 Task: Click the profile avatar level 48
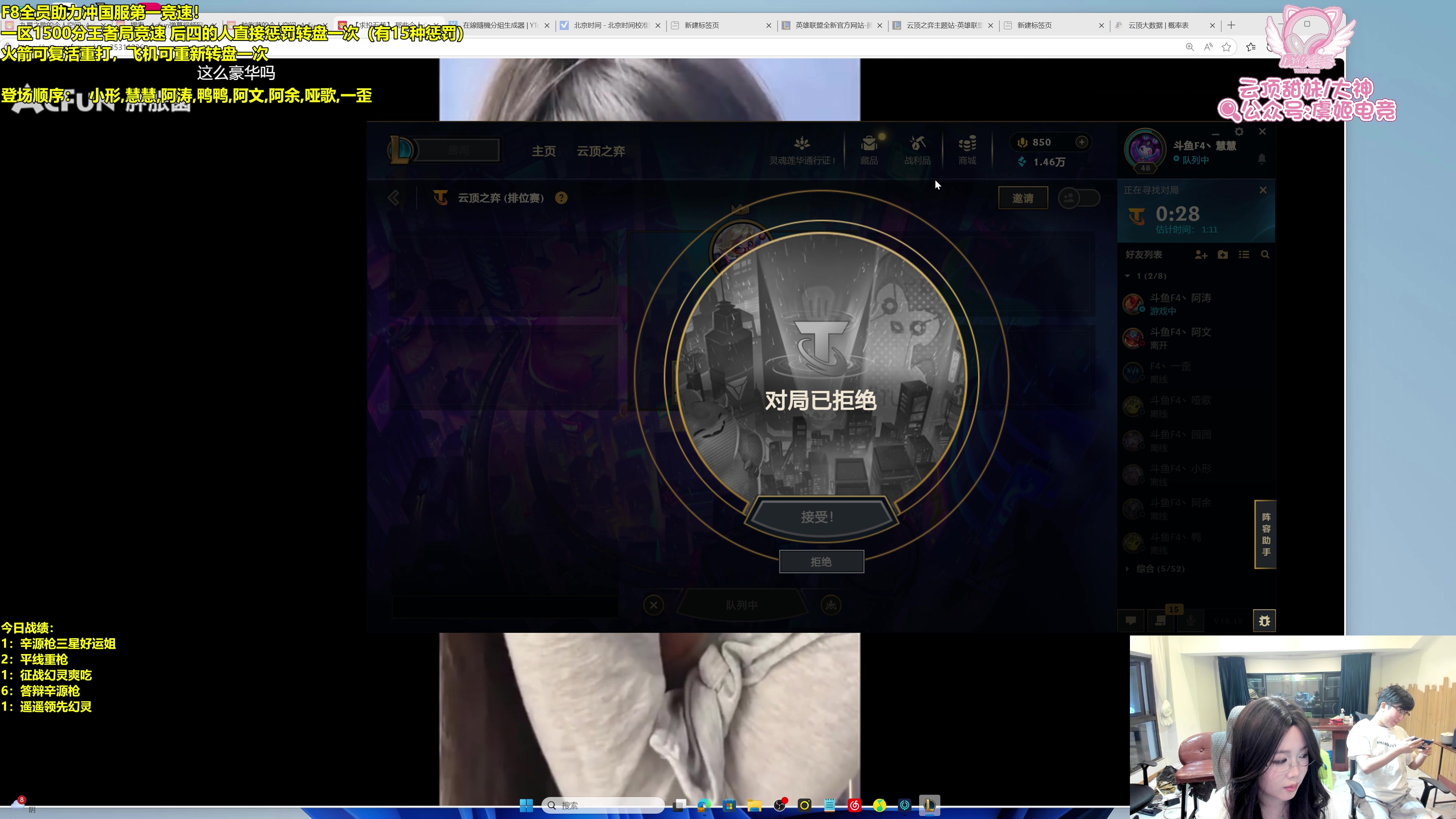tap(1145, 151)
